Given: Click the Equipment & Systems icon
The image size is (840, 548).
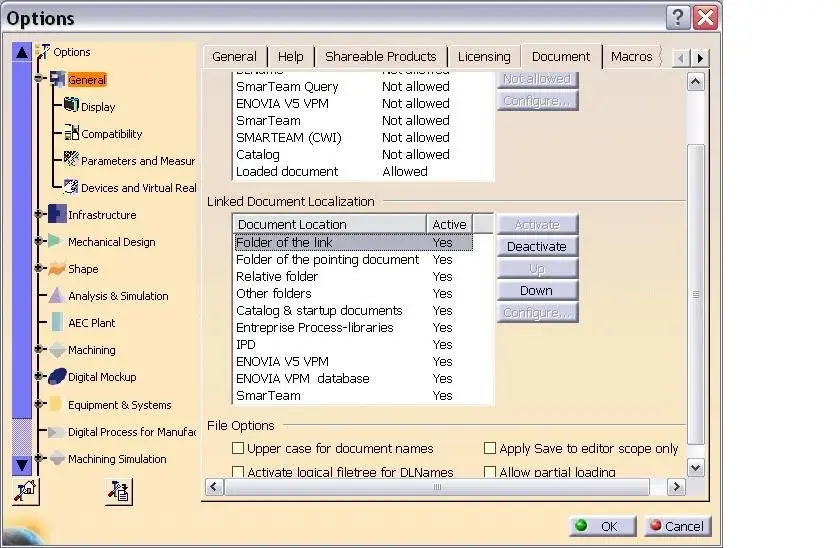Looking at the screenshot, I should click(55, 404).
